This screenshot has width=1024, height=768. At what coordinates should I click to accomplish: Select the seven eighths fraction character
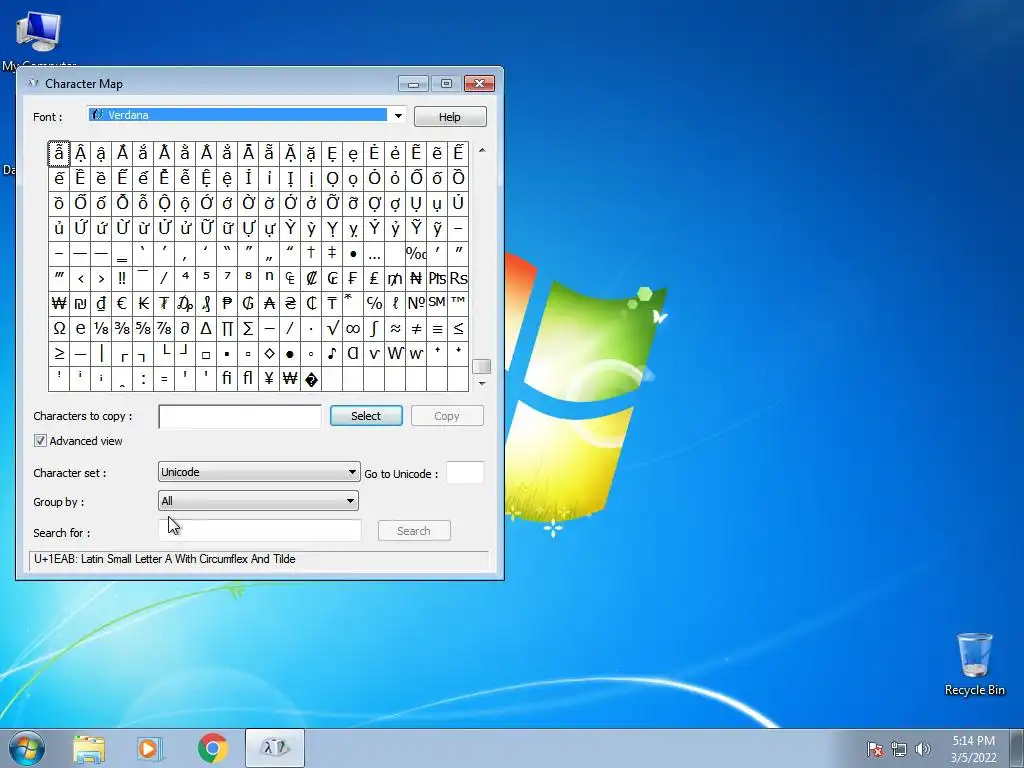[164, 328]
